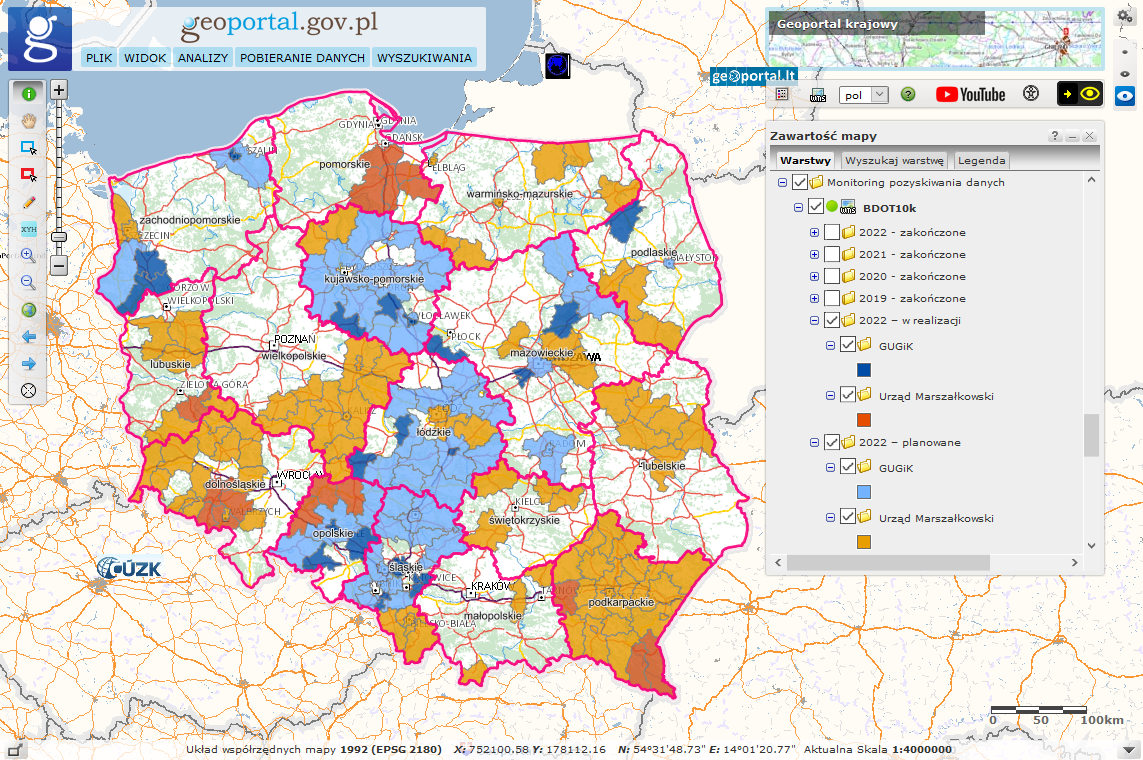1143x760 pixels.
Task: Open the ANALIZY menu
Action: click(203, 58)
